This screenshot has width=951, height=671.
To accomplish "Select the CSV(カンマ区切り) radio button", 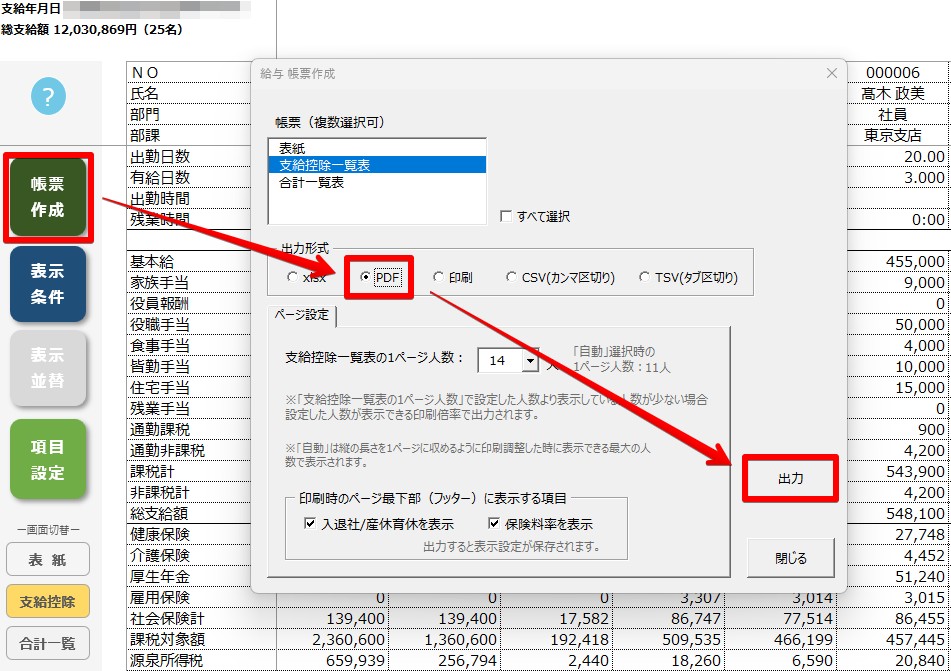I will [511, 277].
